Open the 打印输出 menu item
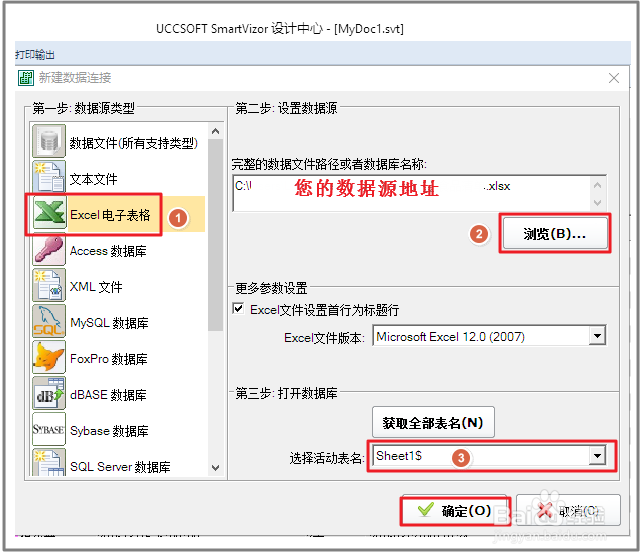This screenshot has height=558, width=643. coord(35,55)
